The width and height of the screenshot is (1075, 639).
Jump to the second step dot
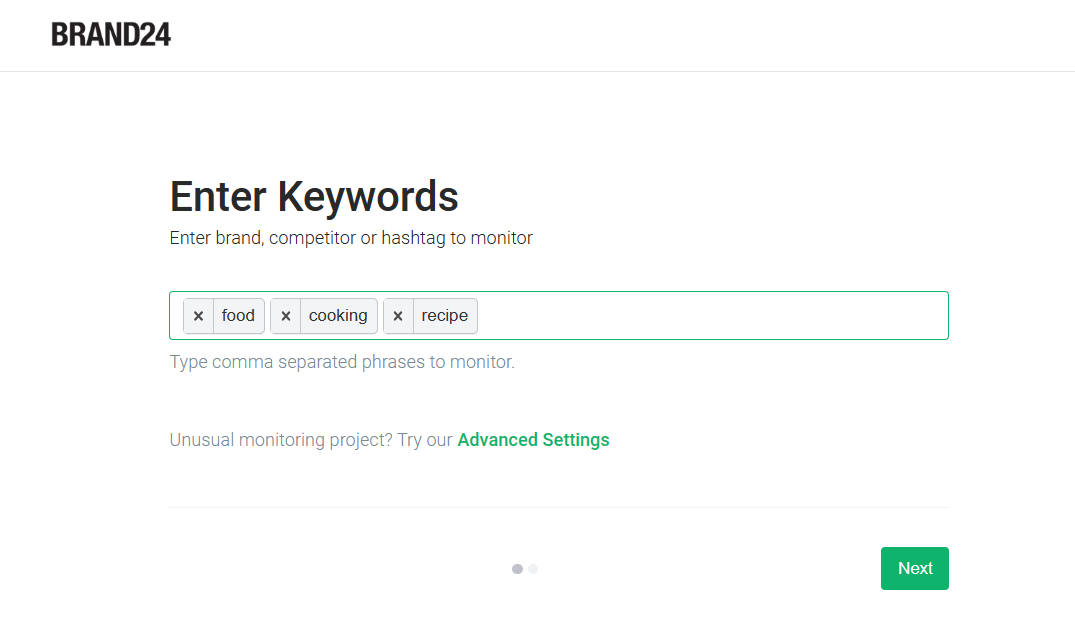click(x=533, y=569)
